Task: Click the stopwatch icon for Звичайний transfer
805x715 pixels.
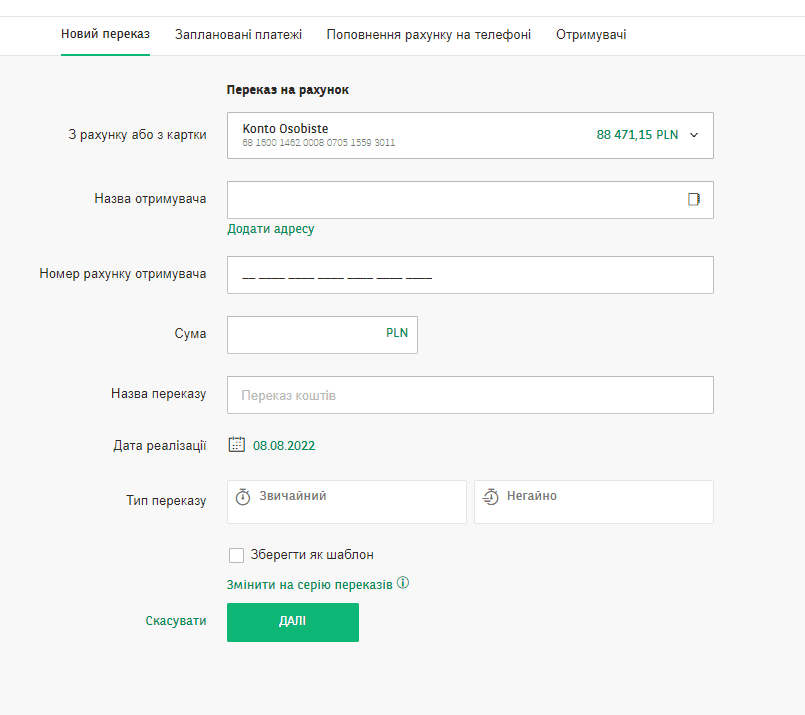Action: (x=243, y=497)
